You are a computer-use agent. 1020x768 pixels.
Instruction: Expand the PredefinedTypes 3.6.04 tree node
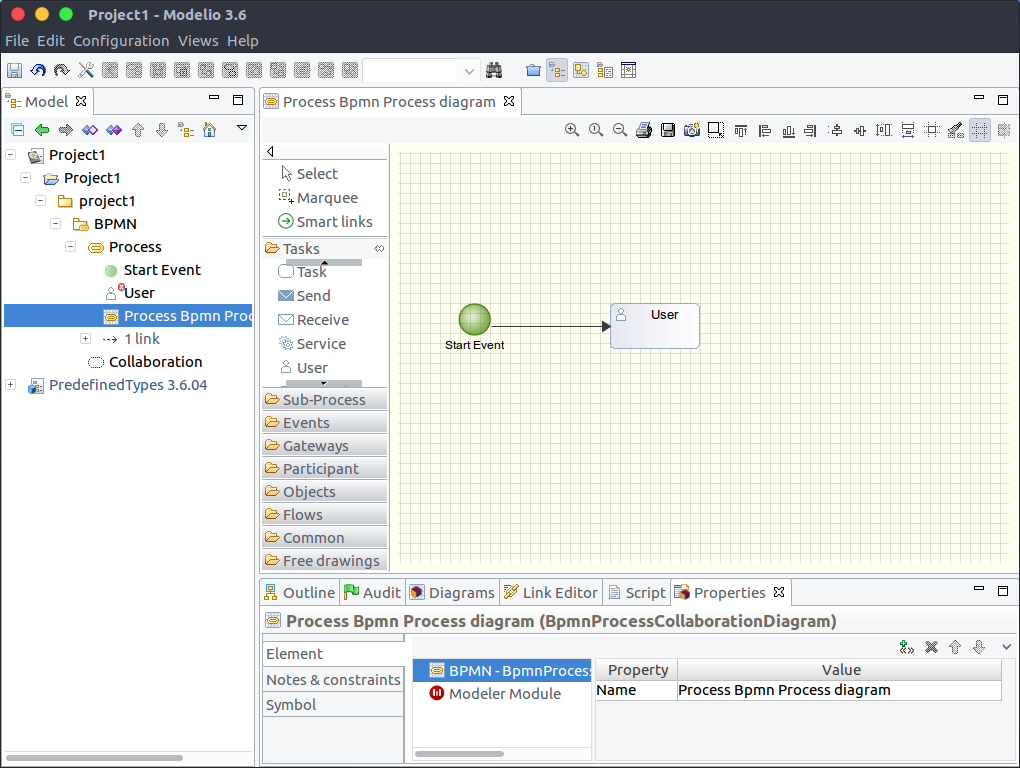click(x=11, y=385)
